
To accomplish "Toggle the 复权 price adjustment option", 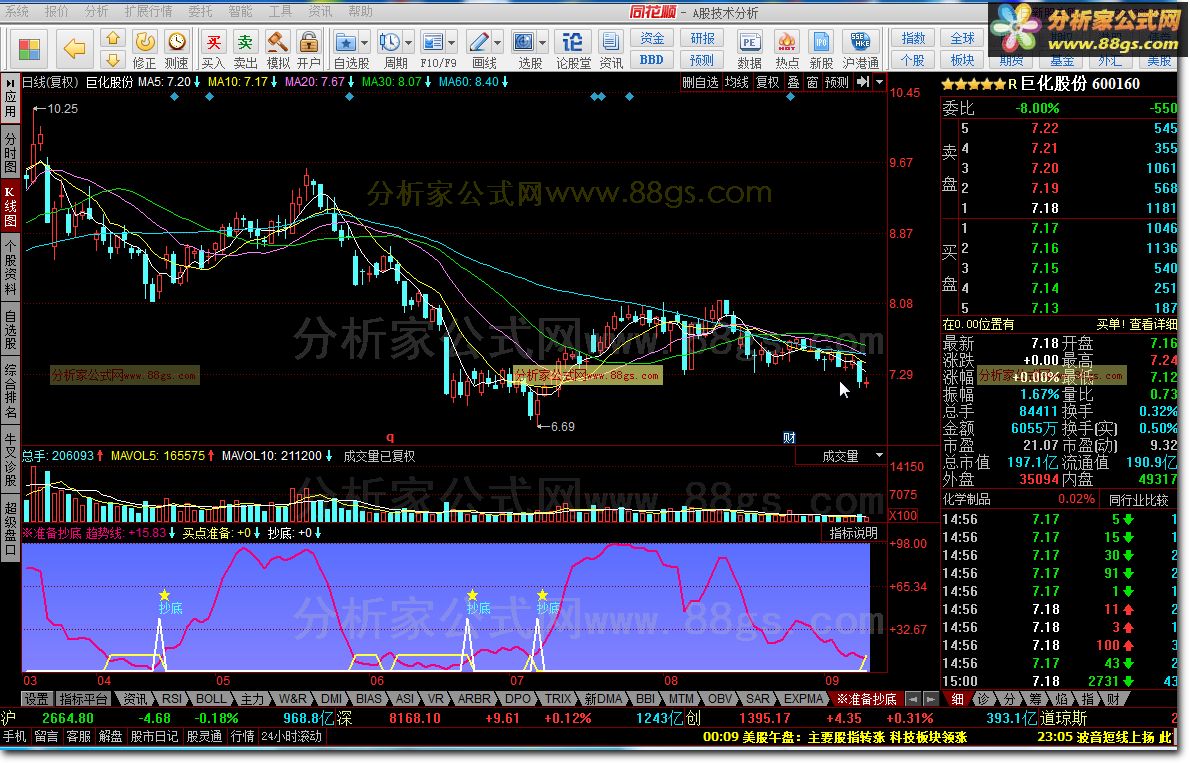I will pos(767,82).
